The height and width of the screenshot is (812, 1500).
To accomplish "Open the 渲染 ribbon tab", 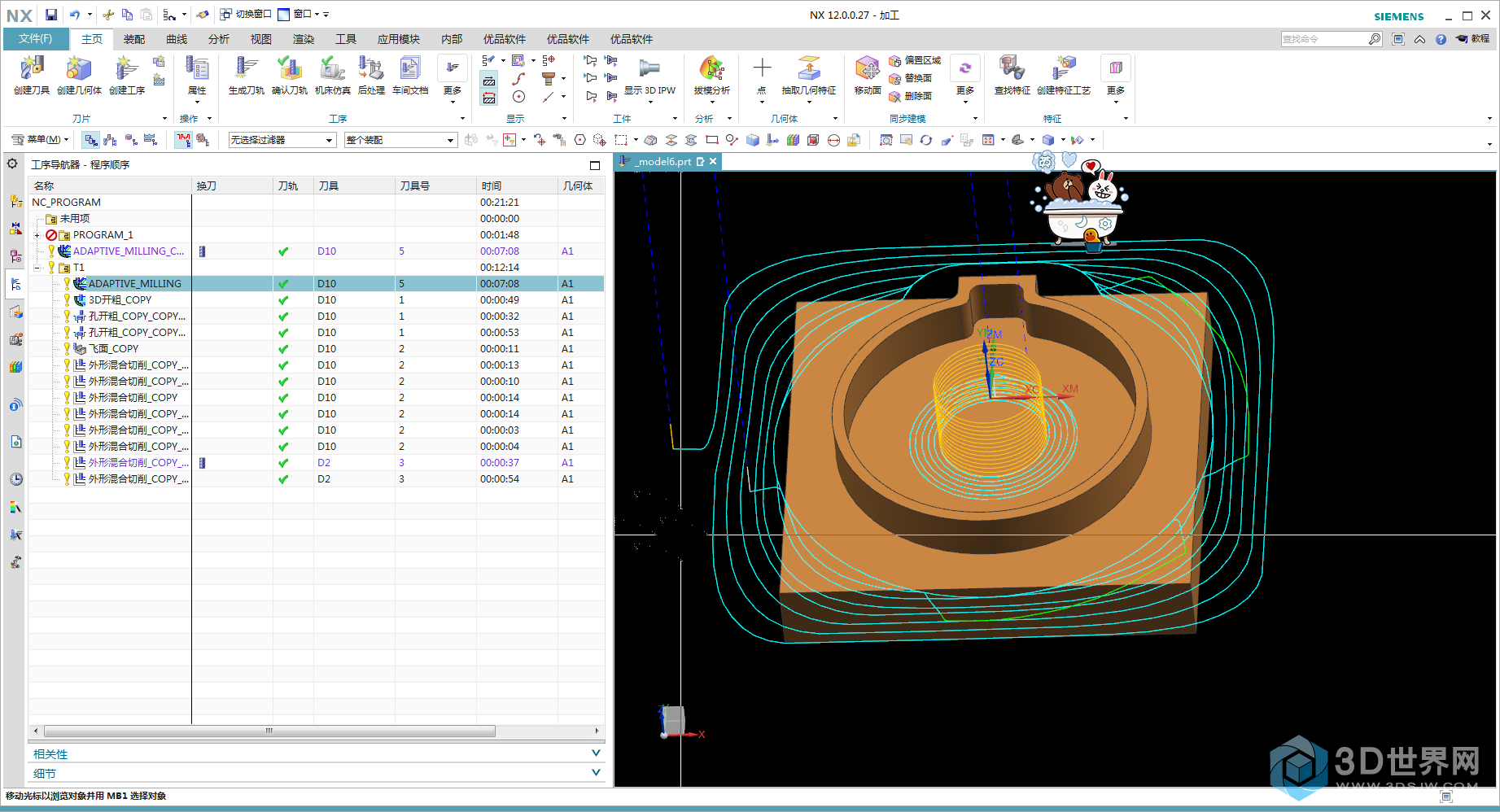I will 304,39.
